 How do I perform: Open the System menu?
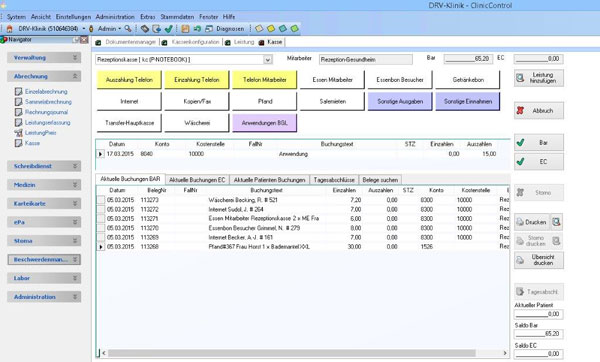(x=16, y=17)
